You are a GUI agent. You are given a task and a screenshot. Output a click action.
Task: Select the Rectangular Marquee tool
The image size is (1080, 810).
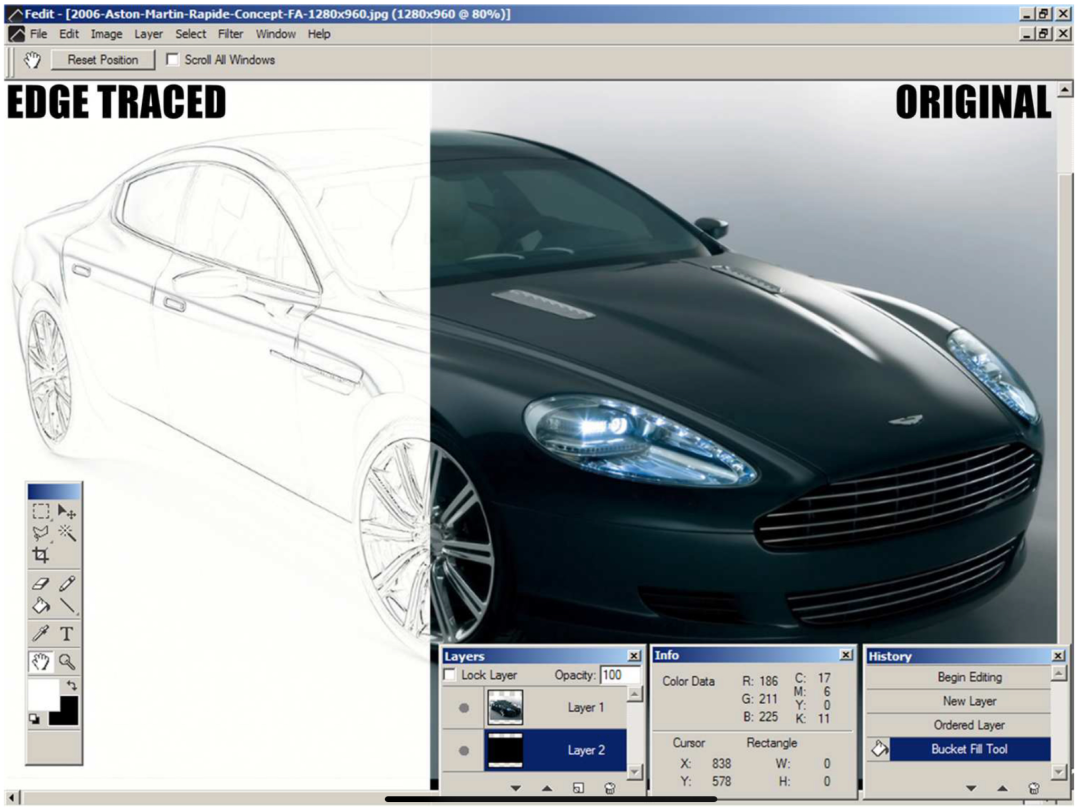(41, 512)
